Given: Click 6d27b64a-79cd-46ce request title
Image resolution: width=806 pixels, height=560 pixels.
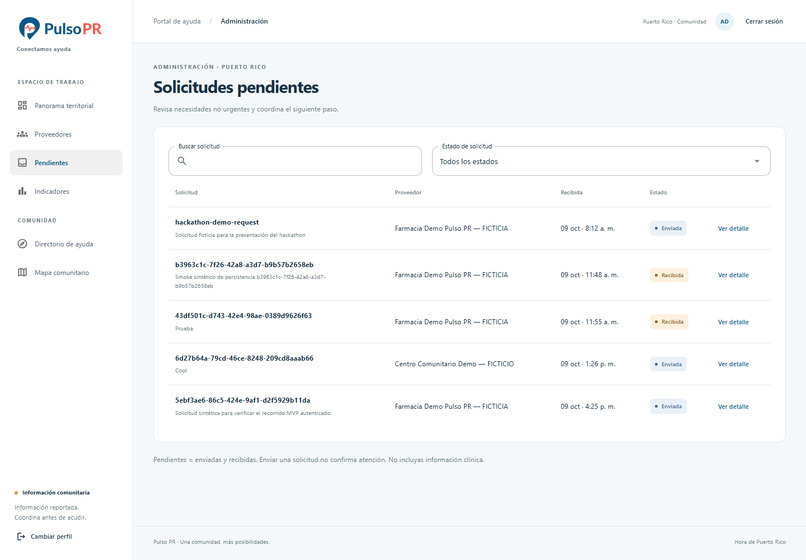Looking at the screenshot, I should coord(244,358).
